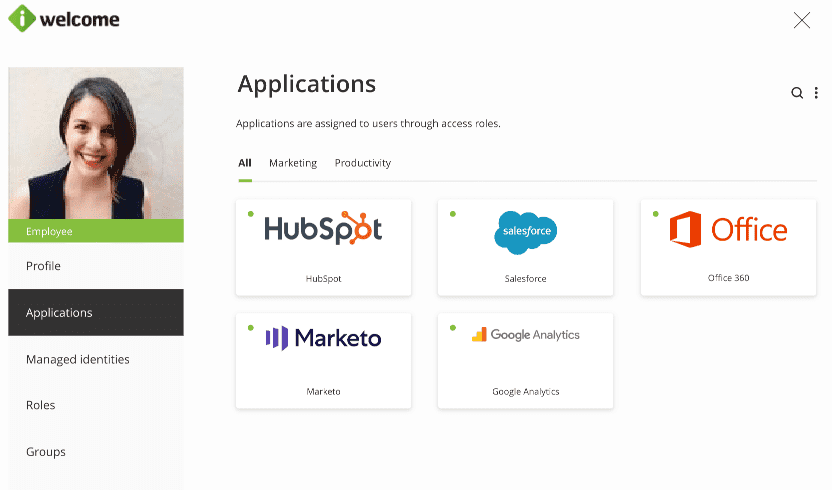Open the HubSpot application logo

coord(323,229)
